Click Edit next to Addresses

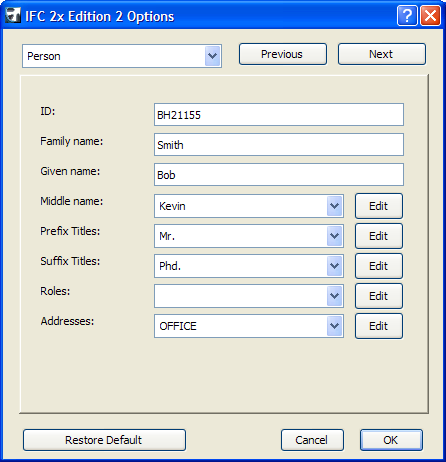coord(379,326)
